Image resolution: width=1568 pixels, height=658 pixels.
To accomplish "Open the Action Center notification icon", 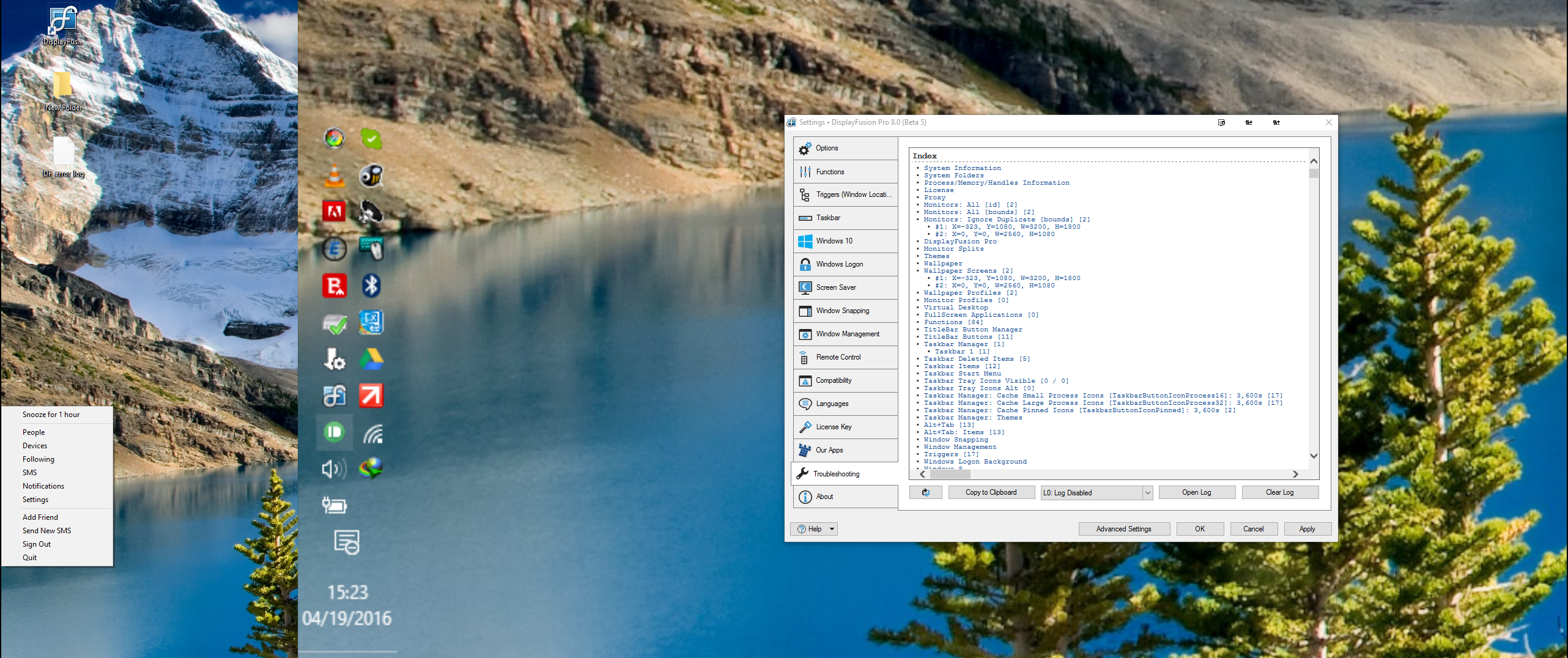I will click(x=346, y=542).
